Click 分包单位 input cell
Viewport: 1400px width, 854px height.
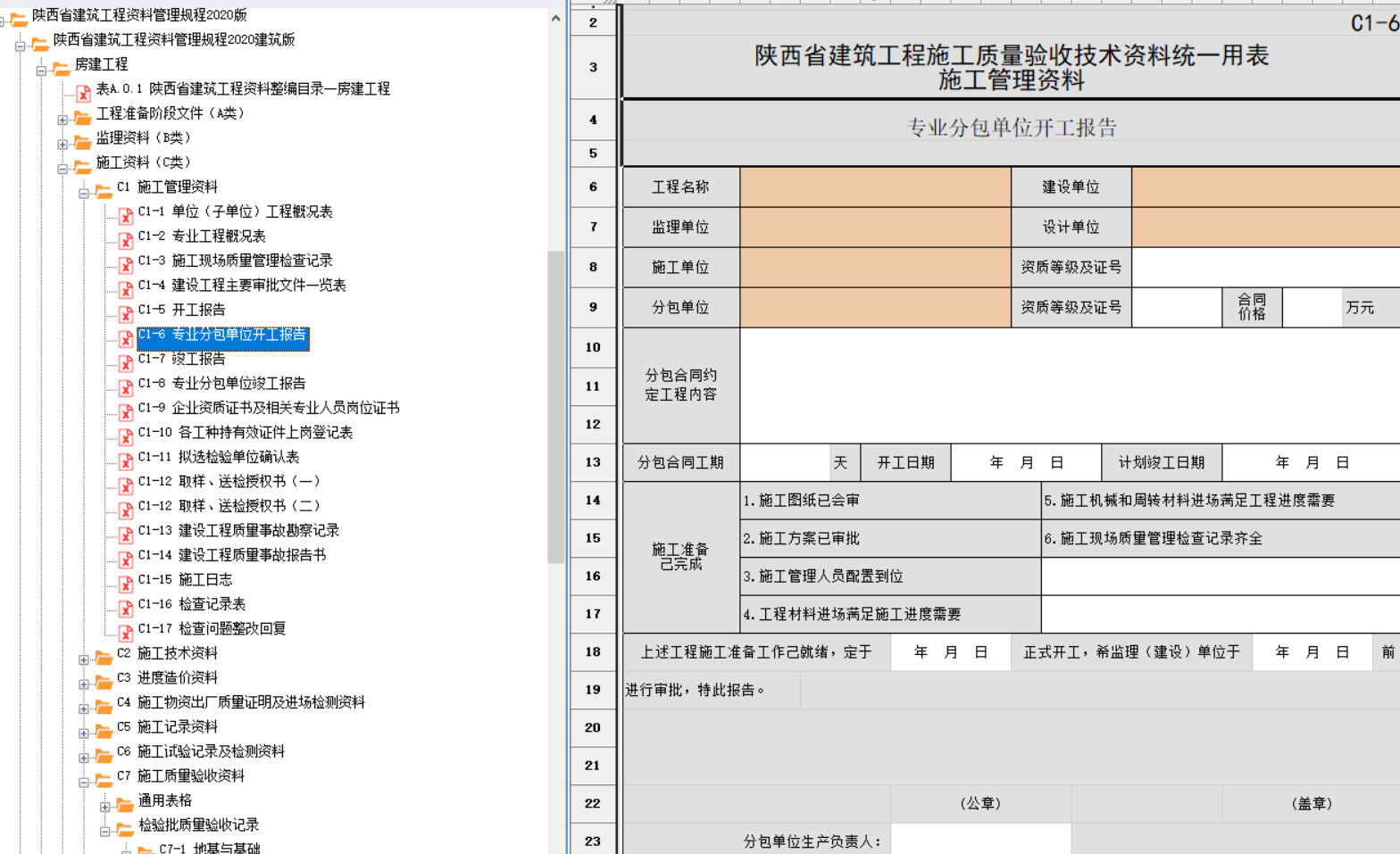click(x=875, y=307)
